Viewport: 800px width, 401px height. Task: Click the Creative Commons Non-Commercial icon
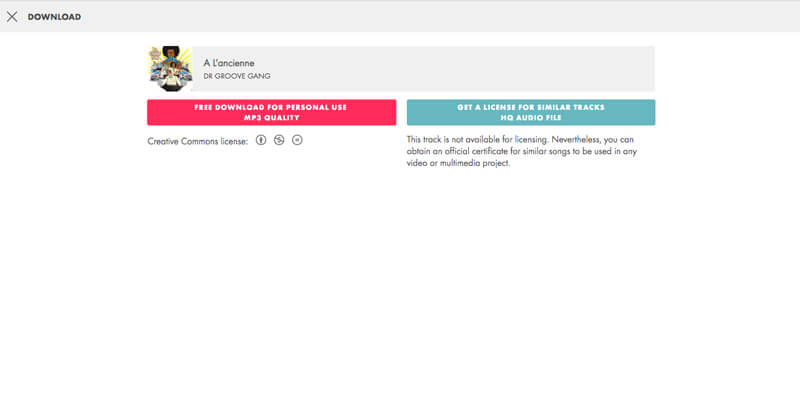(x=279, y=140)
